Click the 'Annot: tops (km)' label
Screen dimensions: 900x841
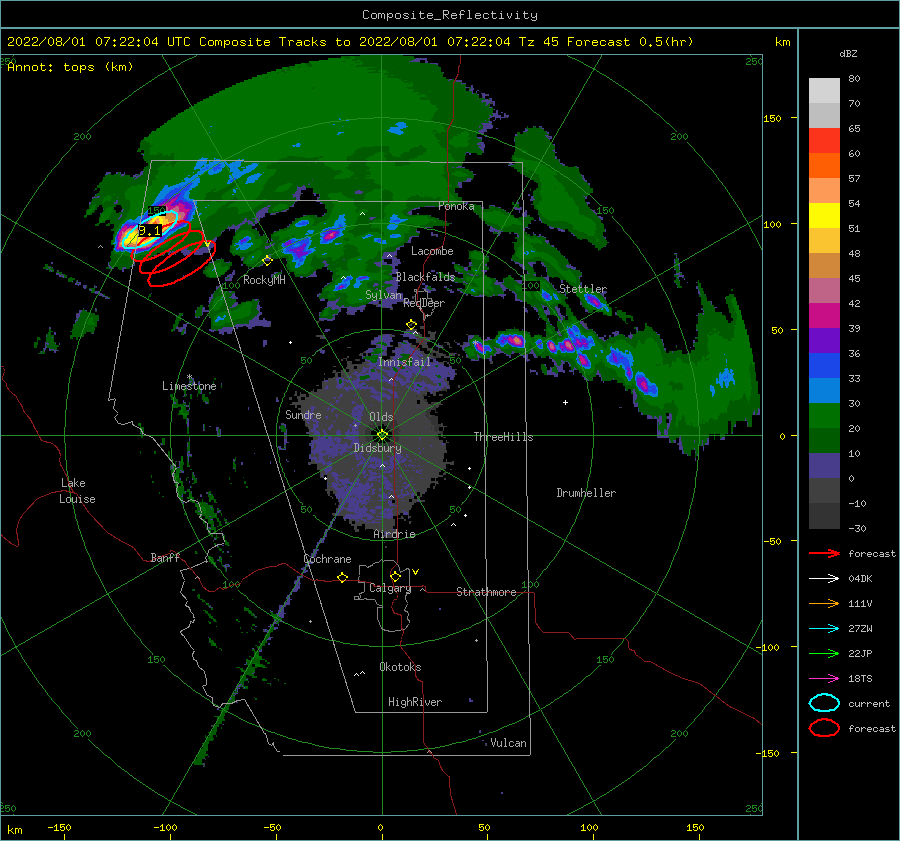click(70, 67)
